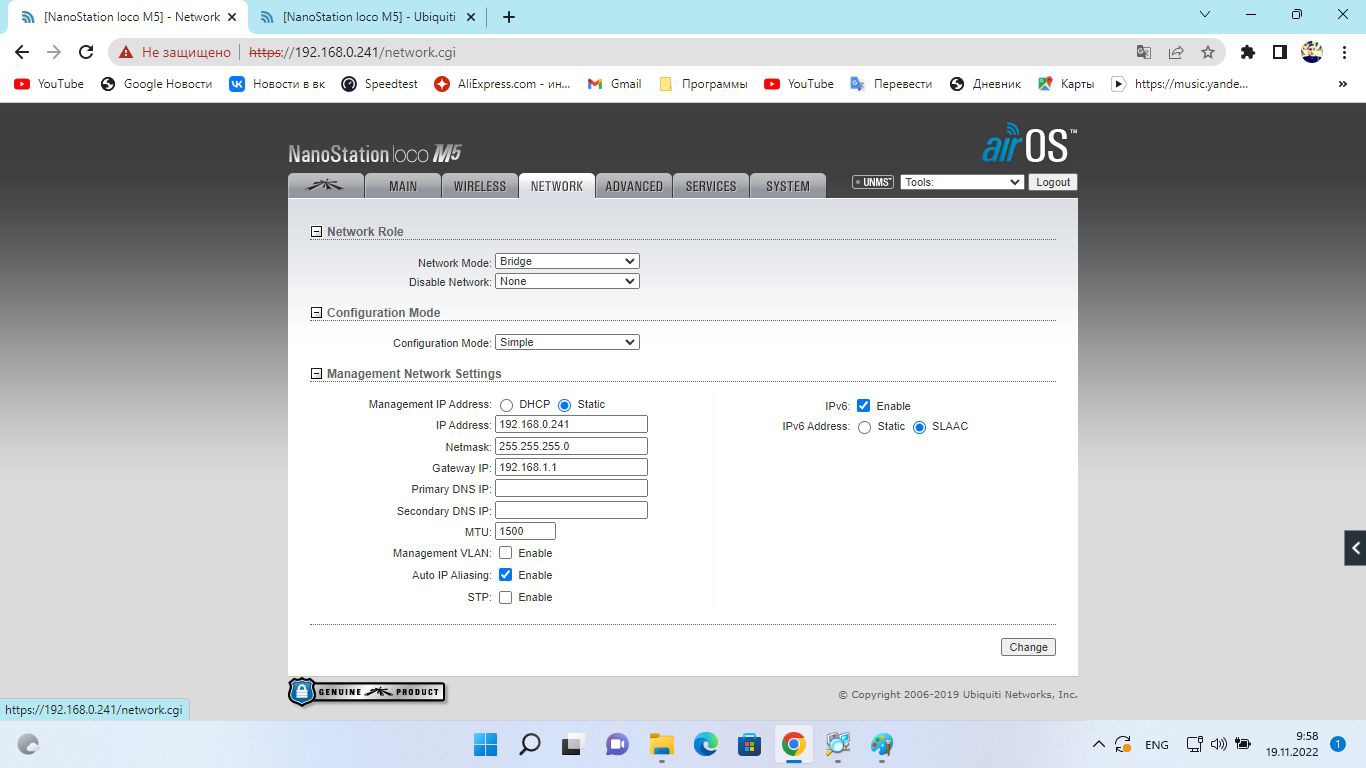Toggle Auto IP Aliasing checkbox

(506, 575)
